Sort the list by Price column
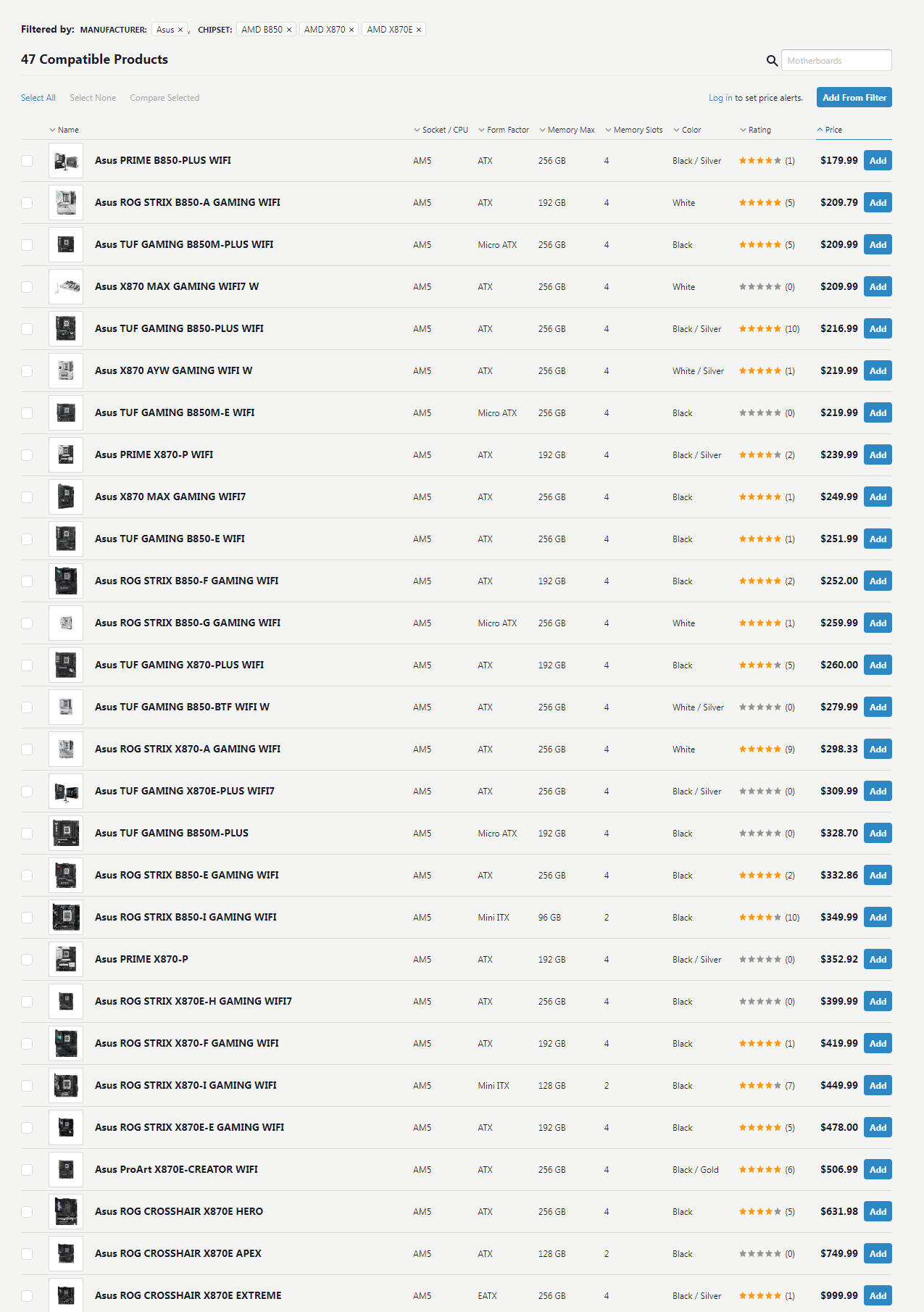The image size is (924, 1312). pos(830,130)
